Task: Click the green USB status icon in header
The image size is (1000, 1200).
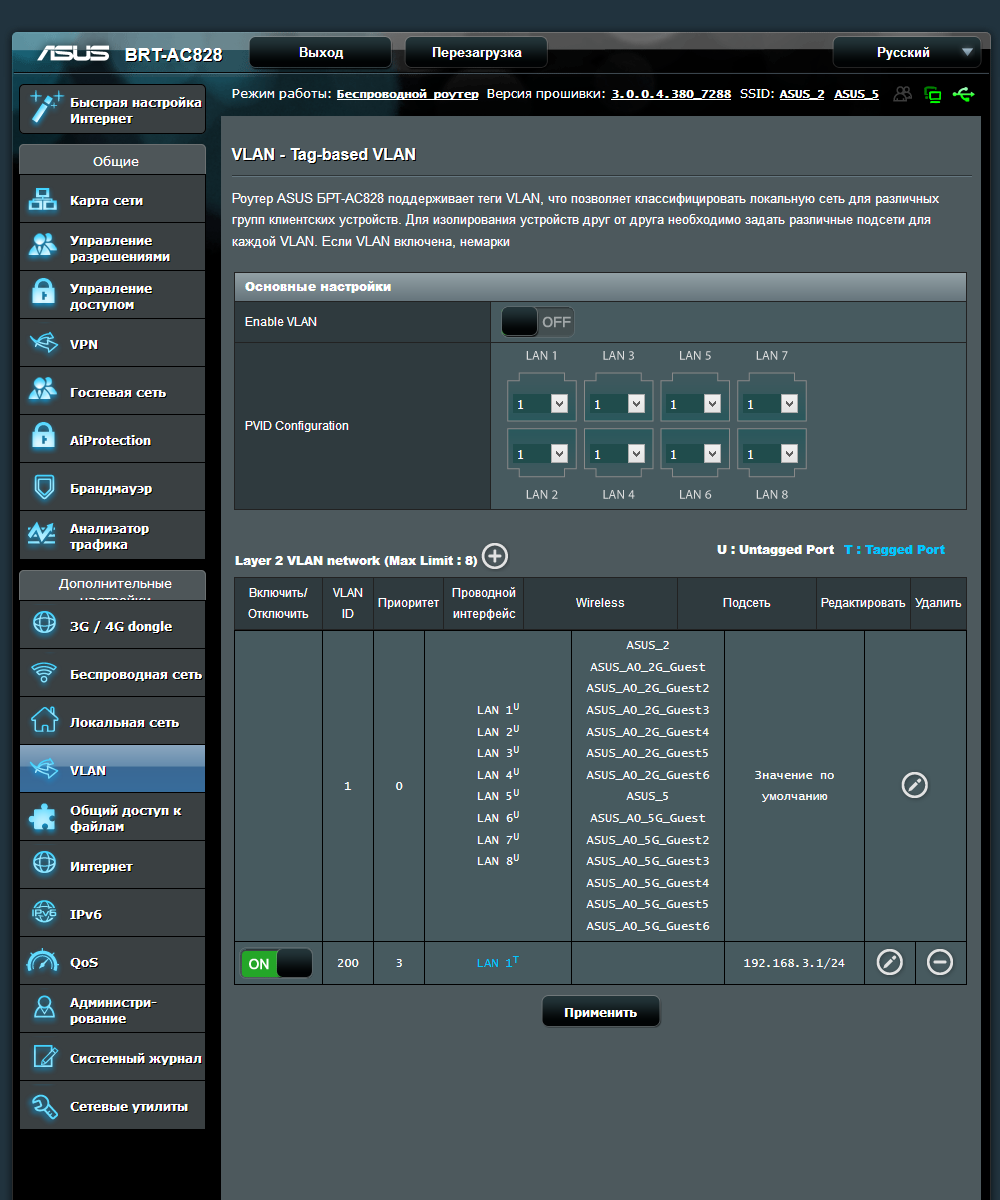Action: pos(963,95)
